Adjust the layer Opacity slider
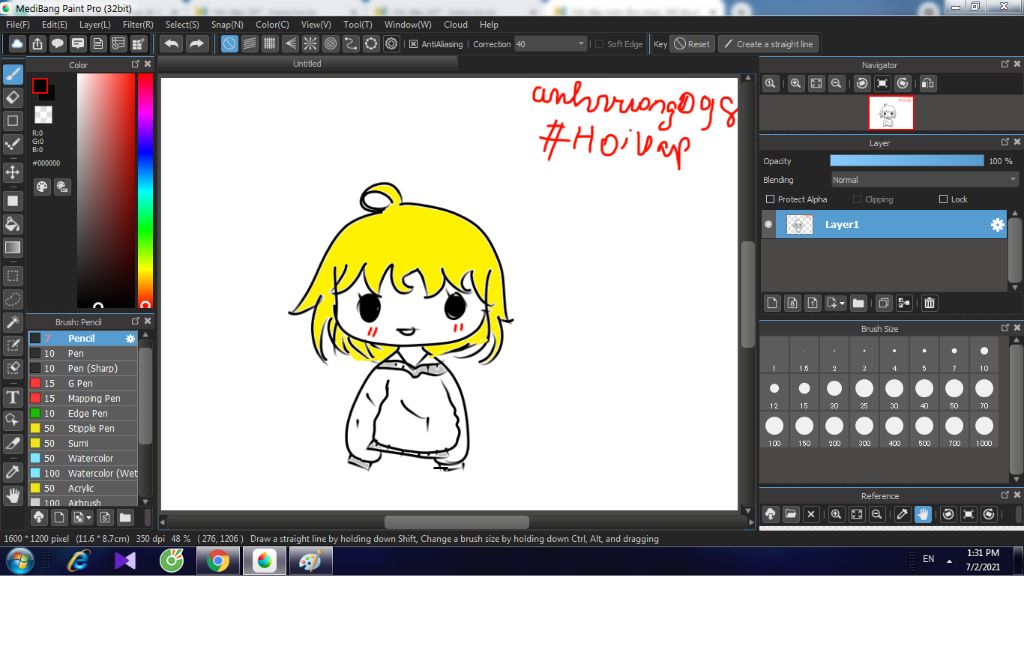Viewport: 1024px width, 661px height. tap(906, 161)
